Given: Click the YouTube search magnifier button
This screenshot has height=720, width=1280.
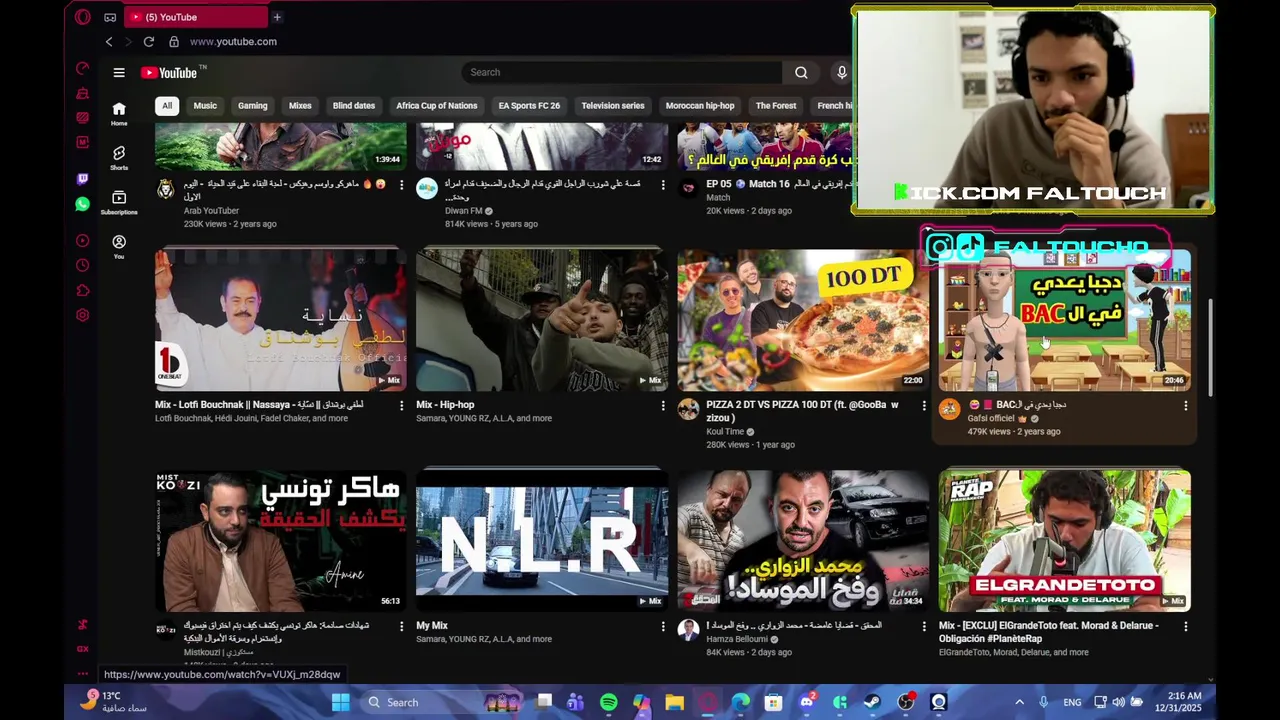Looking at the screenshot, I should coord(801,72).
